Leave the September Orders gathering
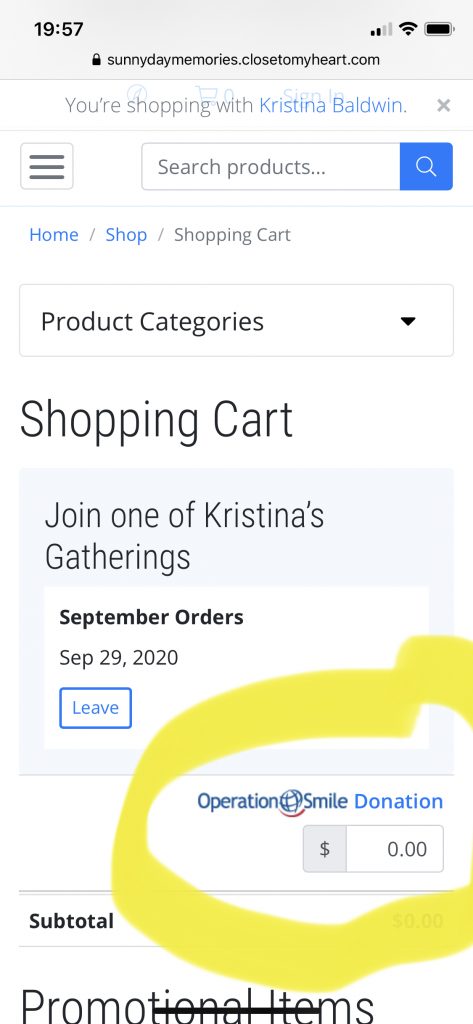 pos(95,708)
